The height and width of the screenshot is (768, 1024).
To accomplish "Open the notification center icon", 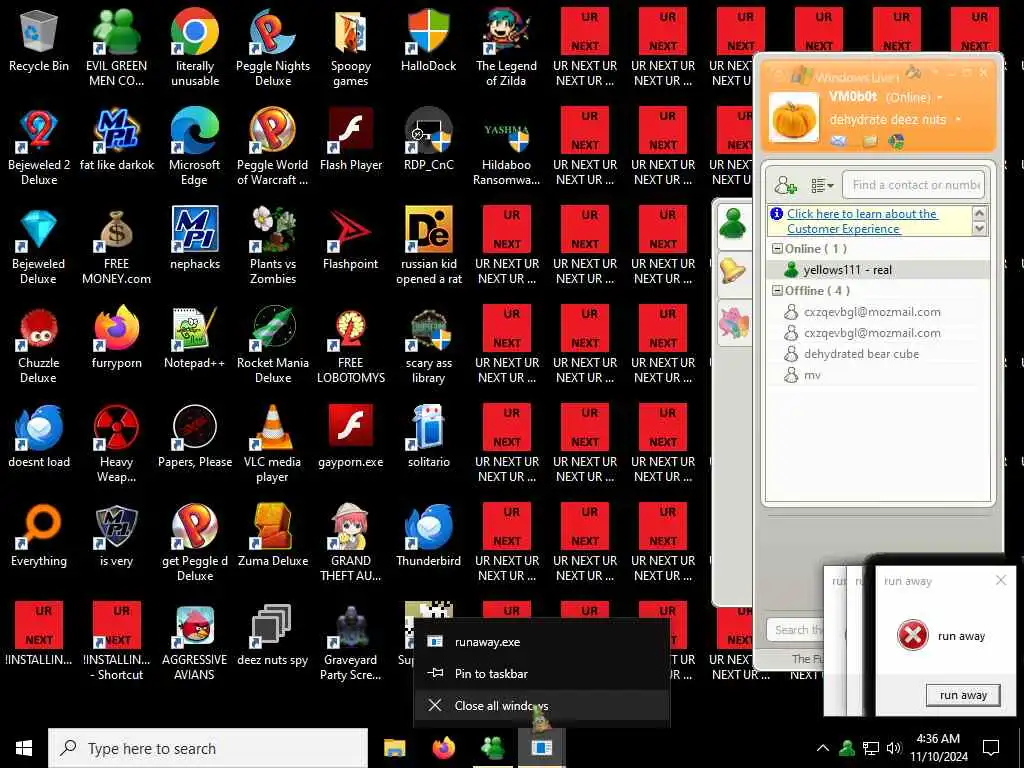I will [x=991, y=748].
